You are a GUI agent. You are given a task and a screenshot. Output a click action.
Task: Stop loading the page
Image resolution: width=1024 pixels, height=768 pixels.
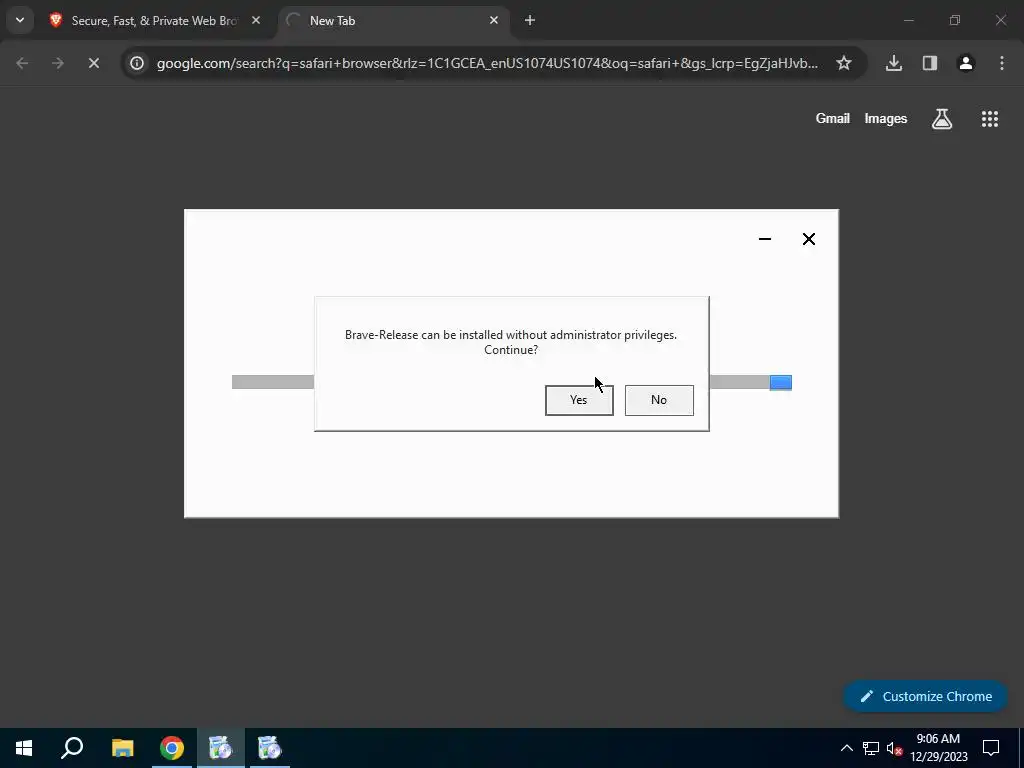pyautogui.click(x=93, y=63)
